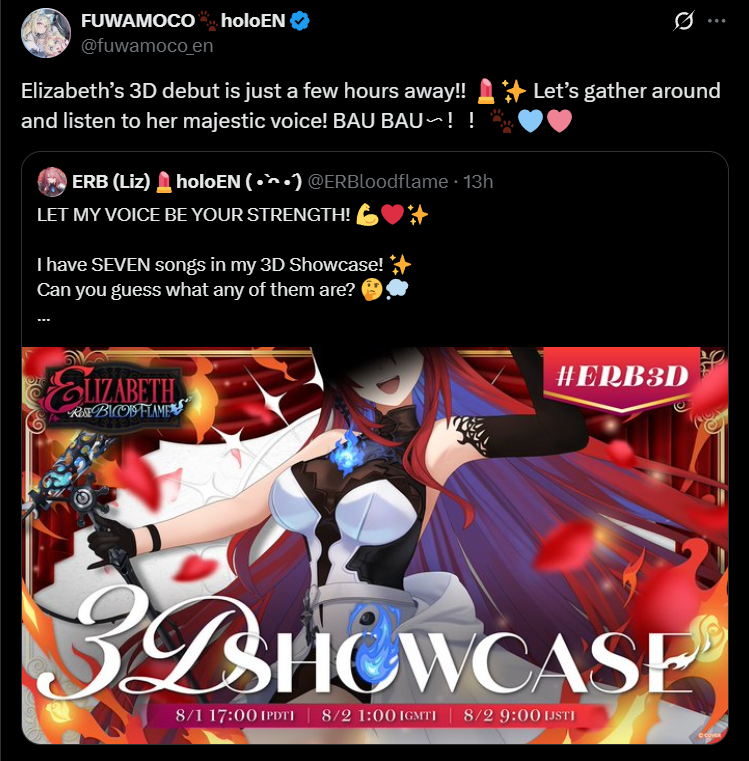Click the Elizabeth Rose Bloodflame logo

tap(114, 397)
